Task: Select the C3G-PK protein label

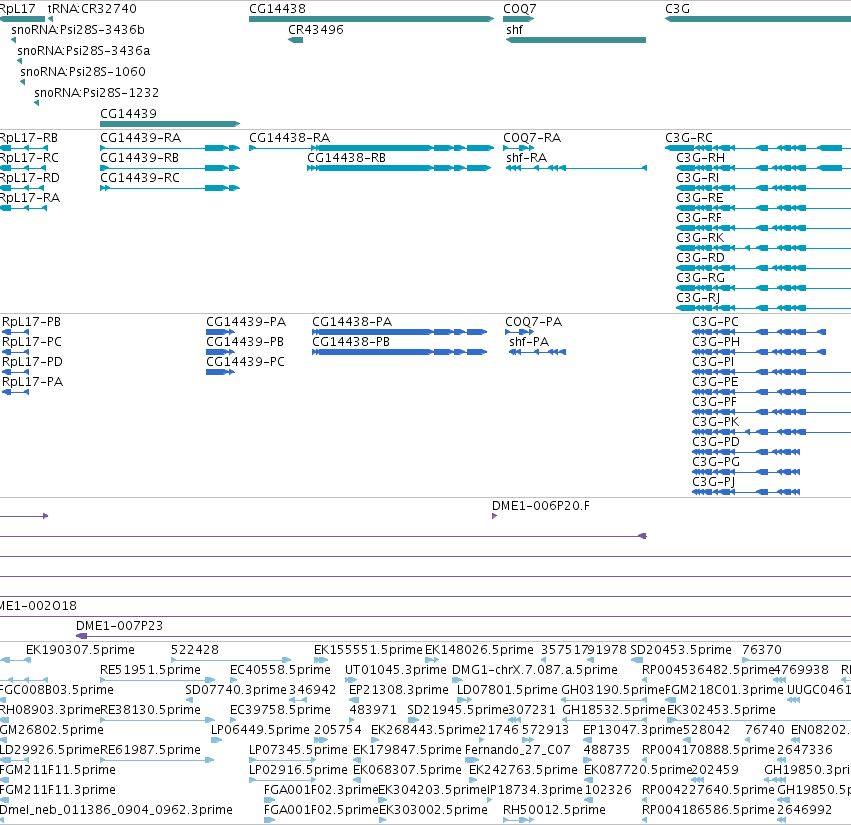Action: 716,422
